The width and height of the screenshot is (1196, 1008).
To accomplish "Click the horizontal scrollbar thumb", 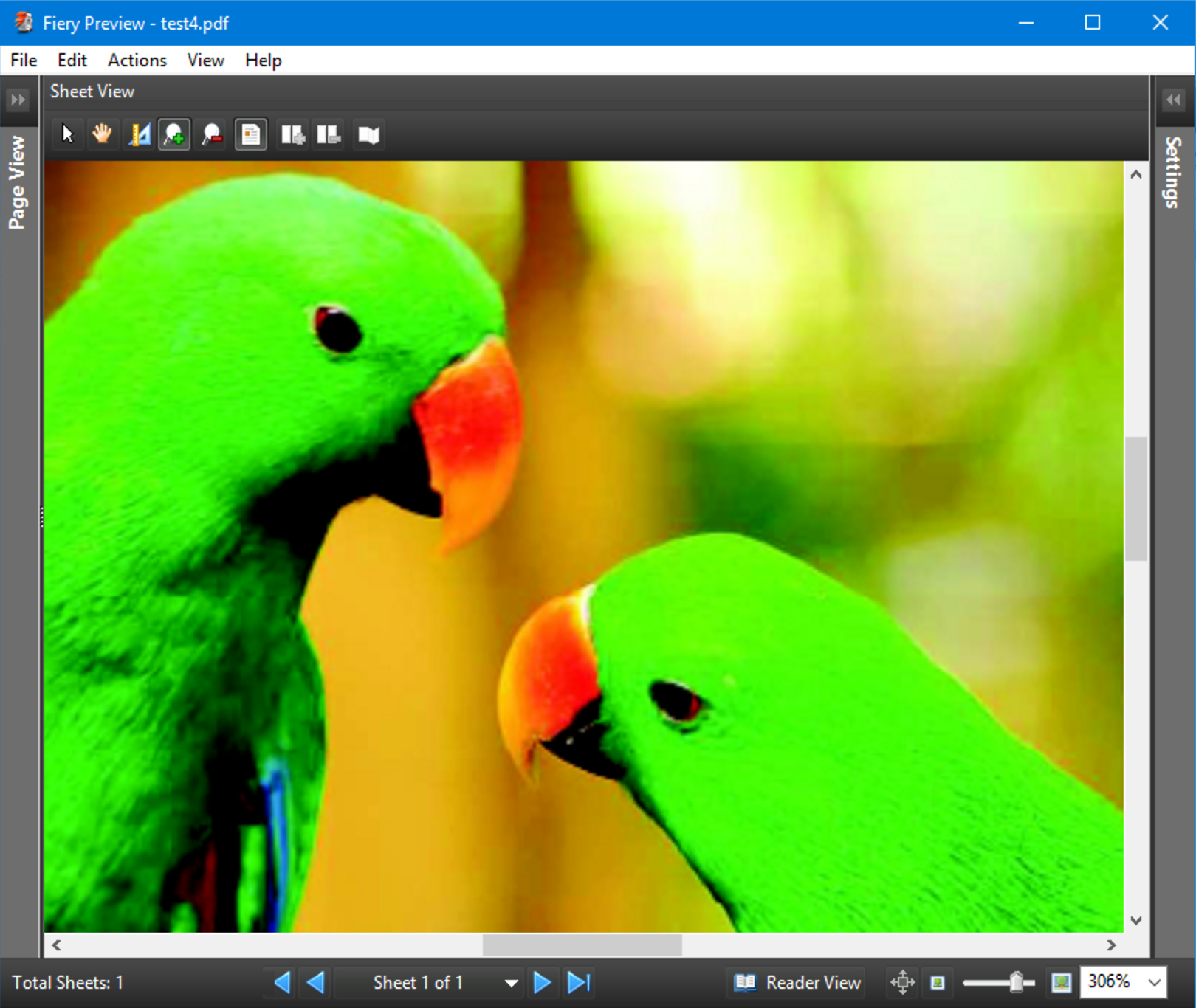I will click(x=582, y=945).
